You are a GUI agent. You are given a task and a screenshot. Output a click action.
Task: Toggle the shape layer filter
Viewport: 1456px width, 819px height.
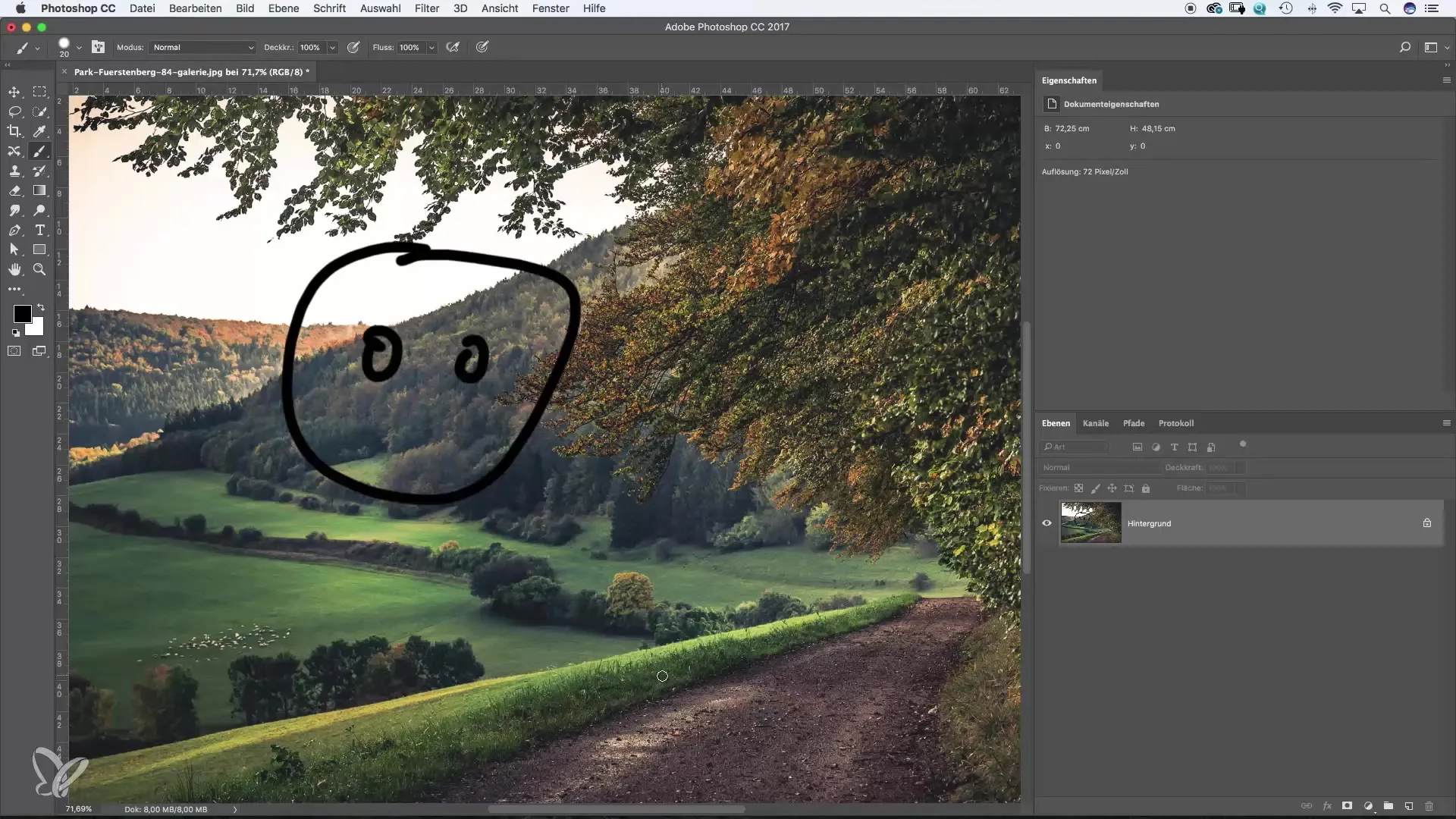click(x=1192, y=447)
